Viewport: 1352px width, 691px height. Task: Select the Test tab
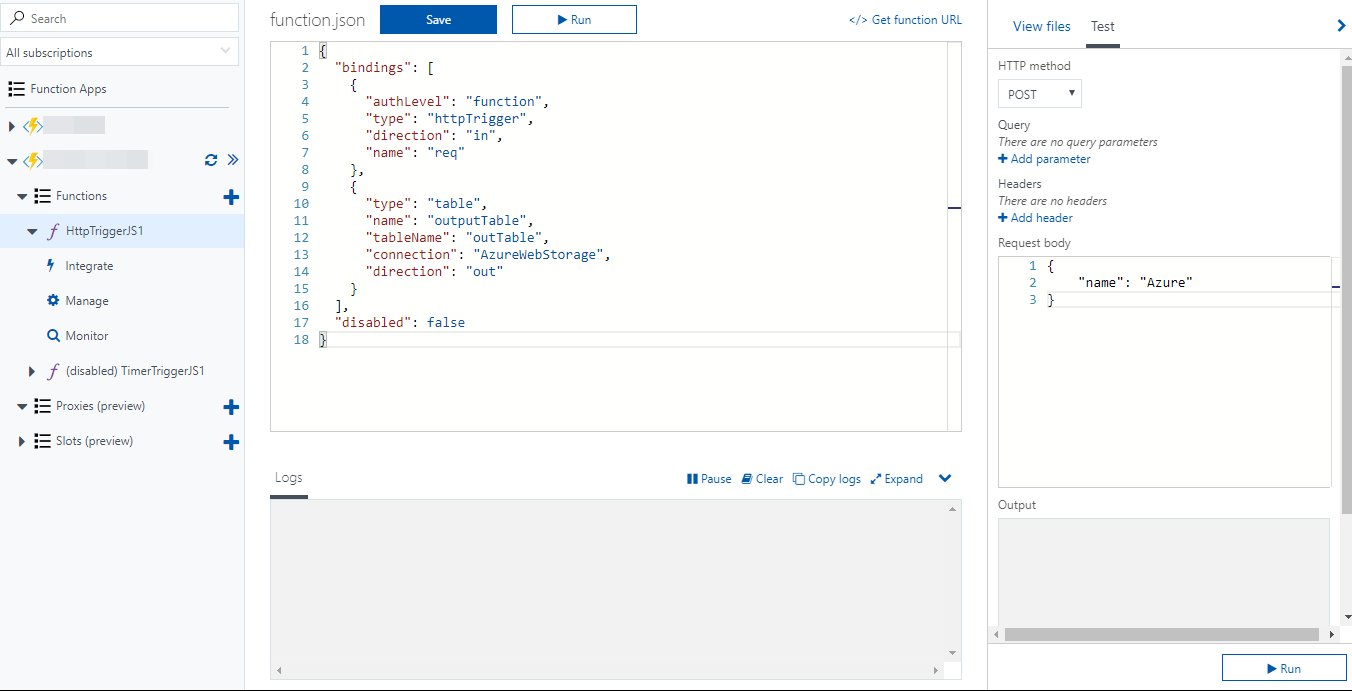click(1102, 26)
